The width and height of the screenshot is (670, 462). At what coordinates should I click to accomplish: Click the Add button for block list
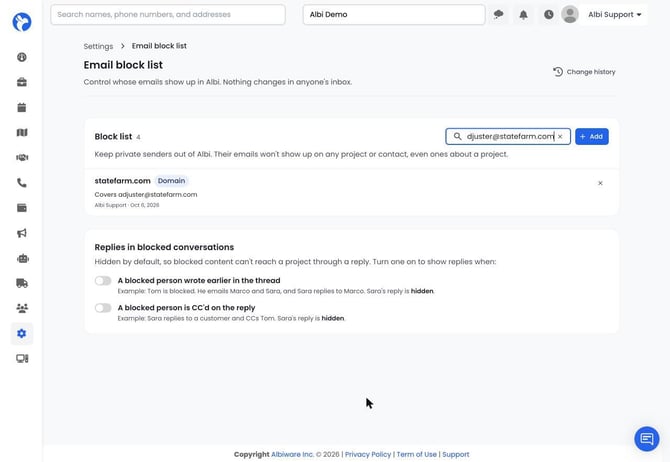coord(592,137)
